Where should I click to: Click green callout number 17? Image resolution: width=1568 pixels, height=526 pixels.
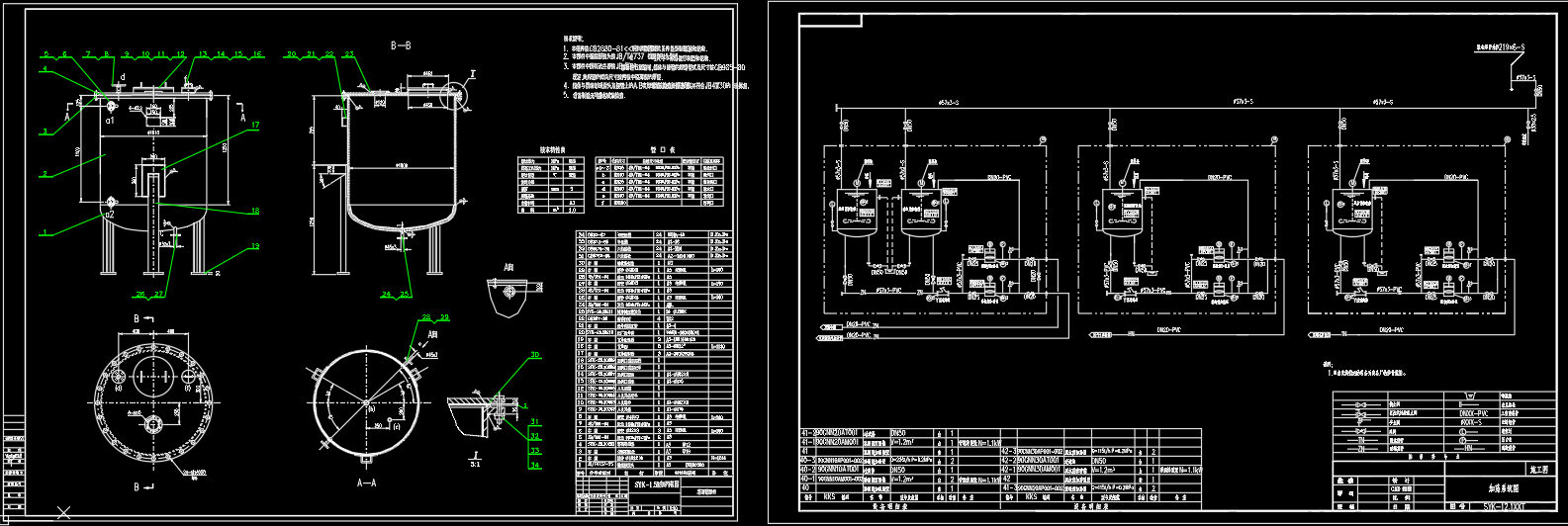[254, 126]
